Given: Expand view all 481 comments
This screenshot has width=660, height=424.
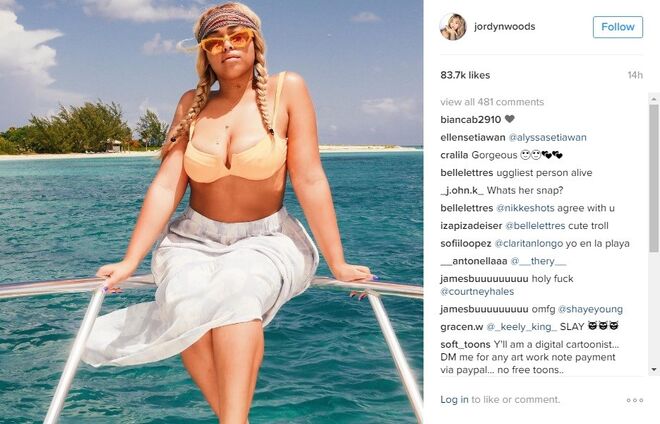Looking at the screenshot, I should tap(492, 102).
